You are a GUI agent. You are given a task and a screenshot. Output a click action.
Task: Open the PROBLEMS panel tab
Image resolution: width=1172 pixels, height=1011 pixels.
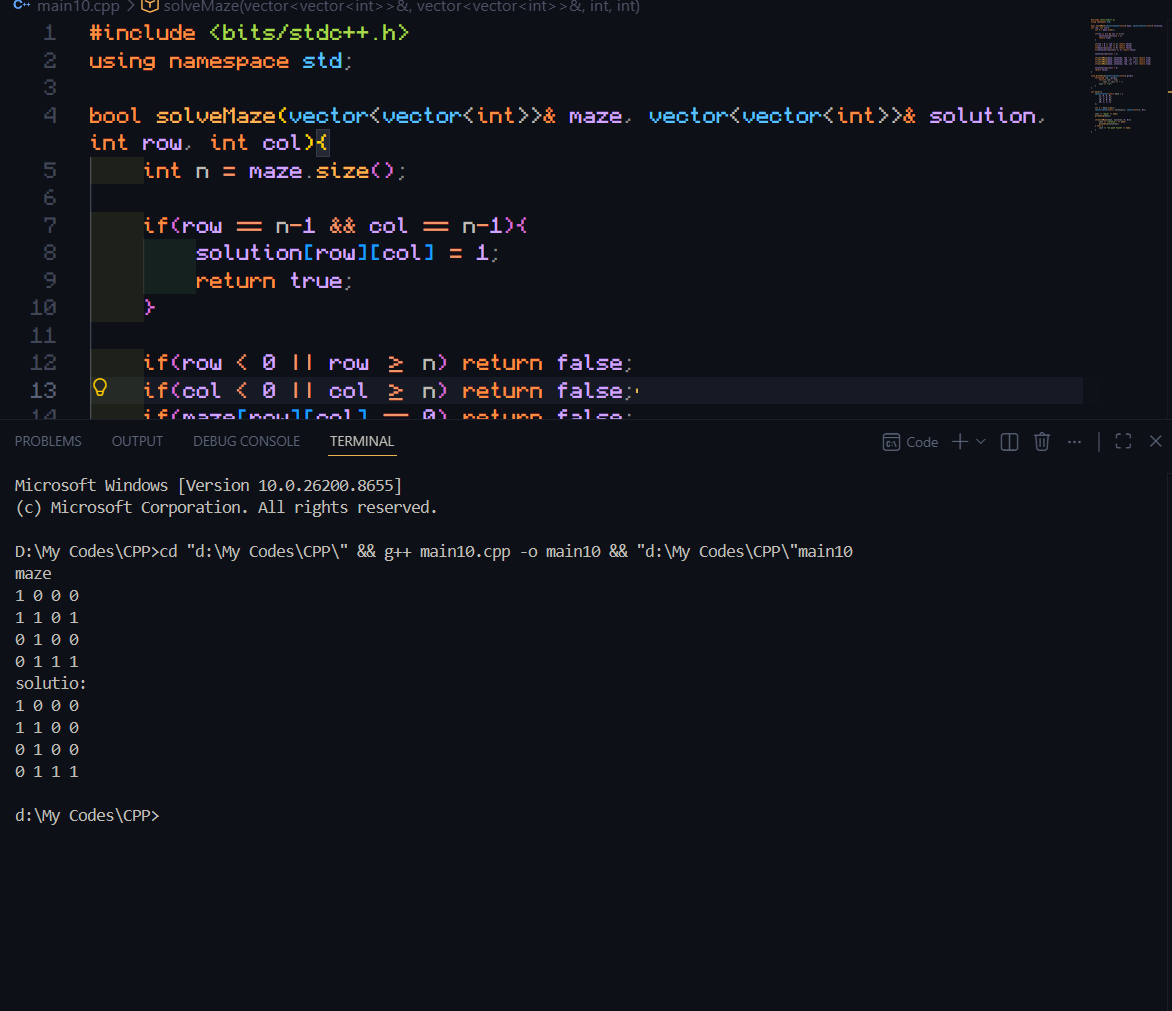click(48, 441)
